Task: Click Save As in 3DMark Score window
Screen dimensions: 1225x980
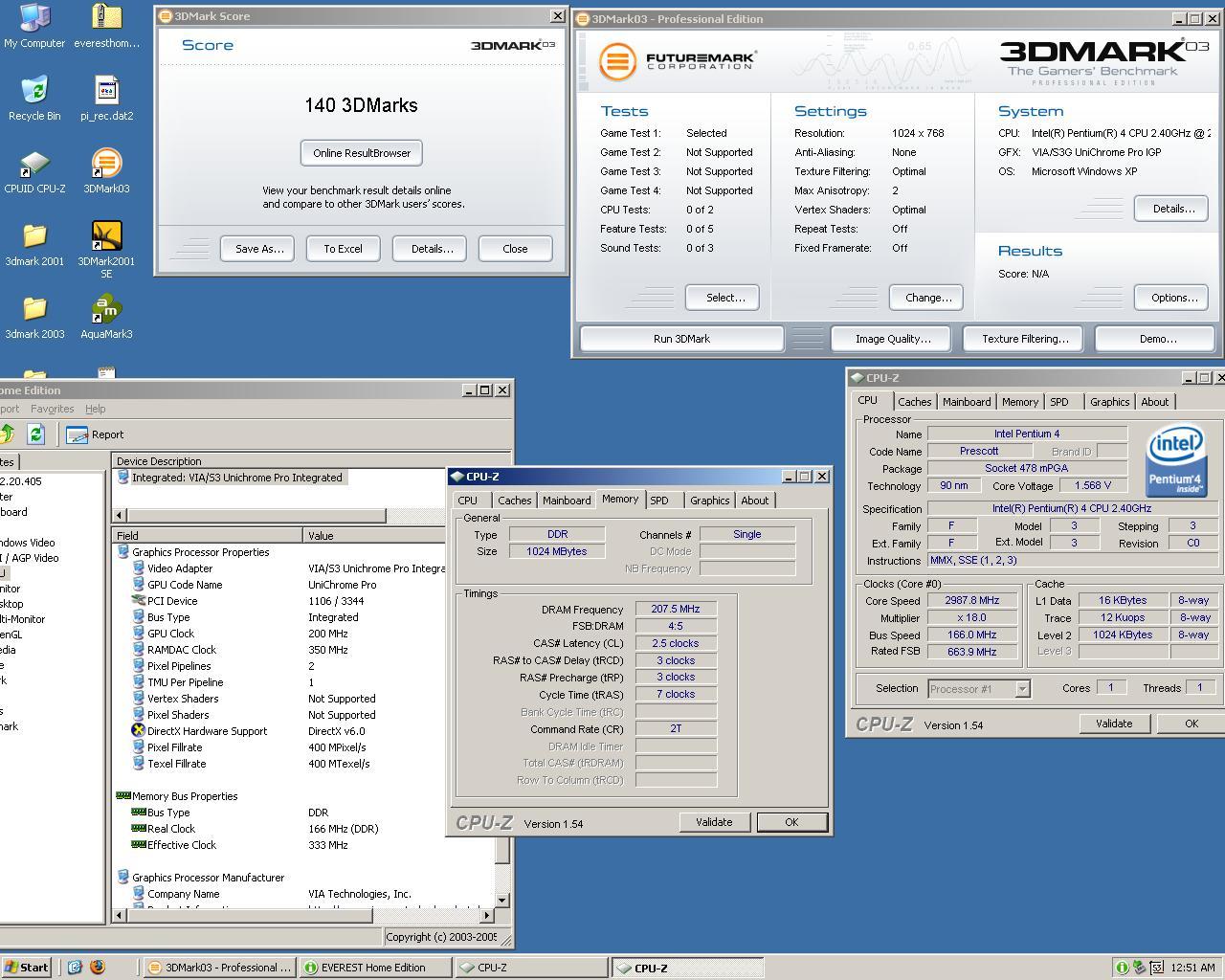Action: [259, 249]
